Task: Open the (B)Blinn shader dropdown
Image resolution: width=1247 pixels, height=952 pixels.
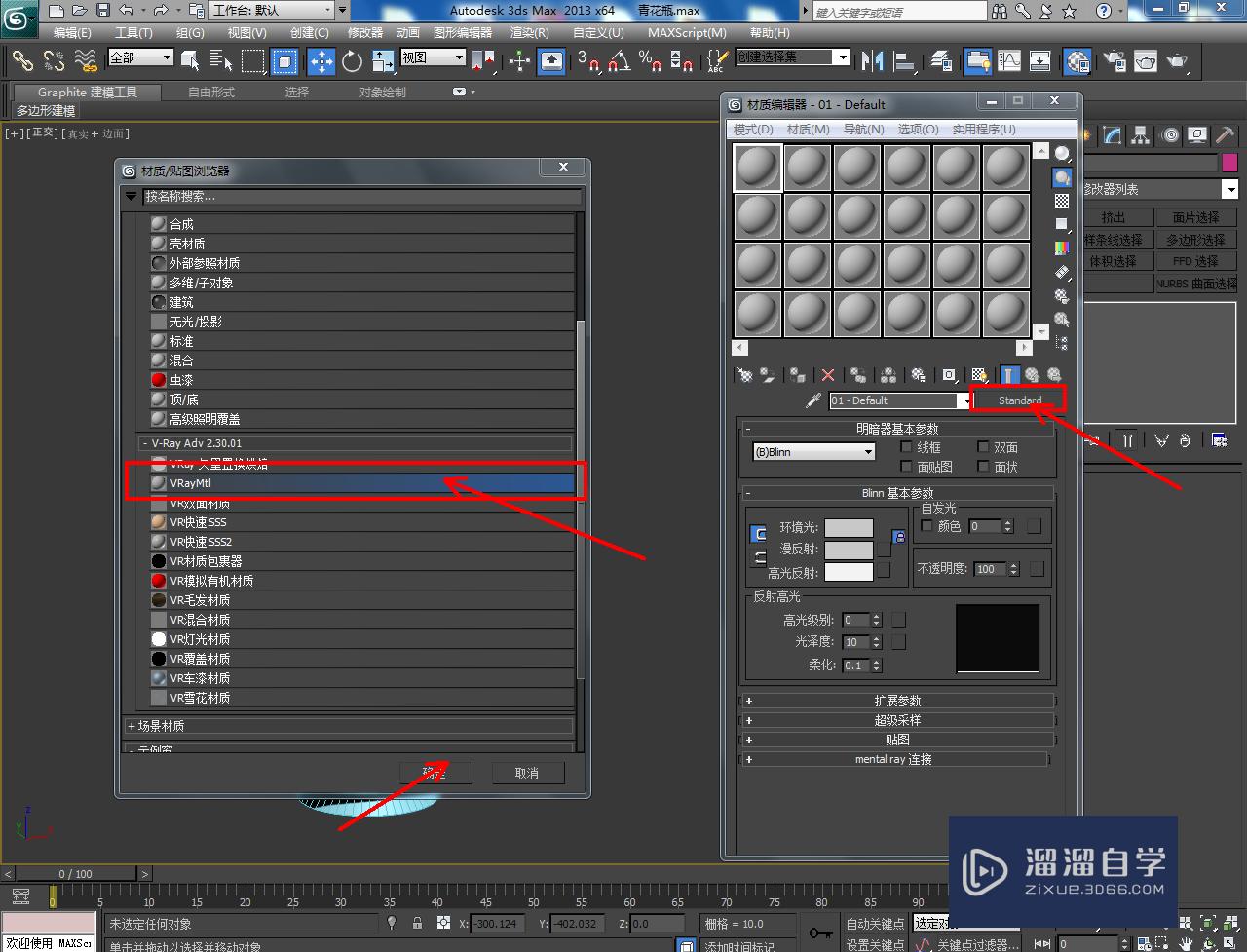Action: click(814, 452)
